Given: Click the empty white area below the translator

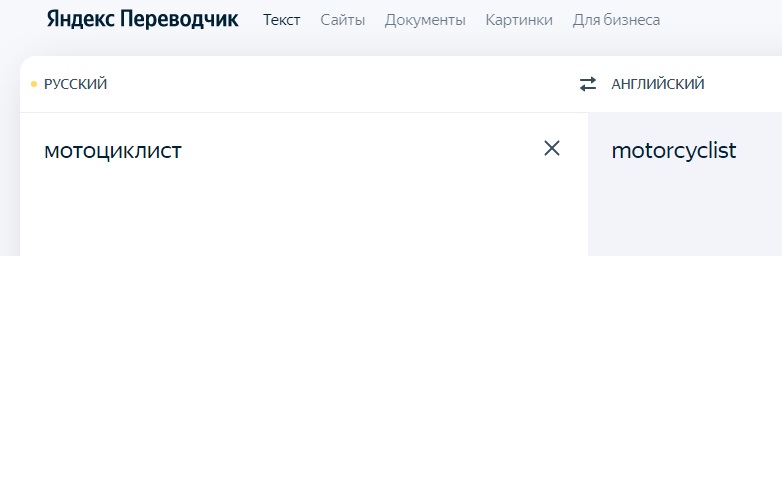Looking at the screenshot, I should (390, 370).
